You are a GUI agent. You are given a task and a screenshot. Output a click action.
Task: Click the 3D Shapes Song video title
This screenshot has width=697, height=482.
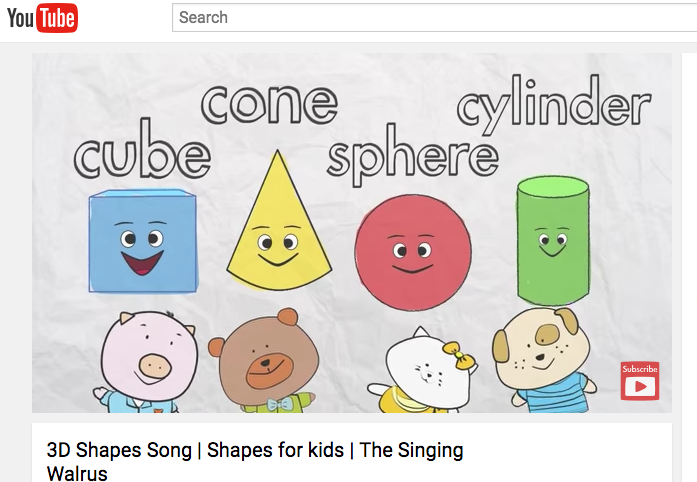click(255, 461)
